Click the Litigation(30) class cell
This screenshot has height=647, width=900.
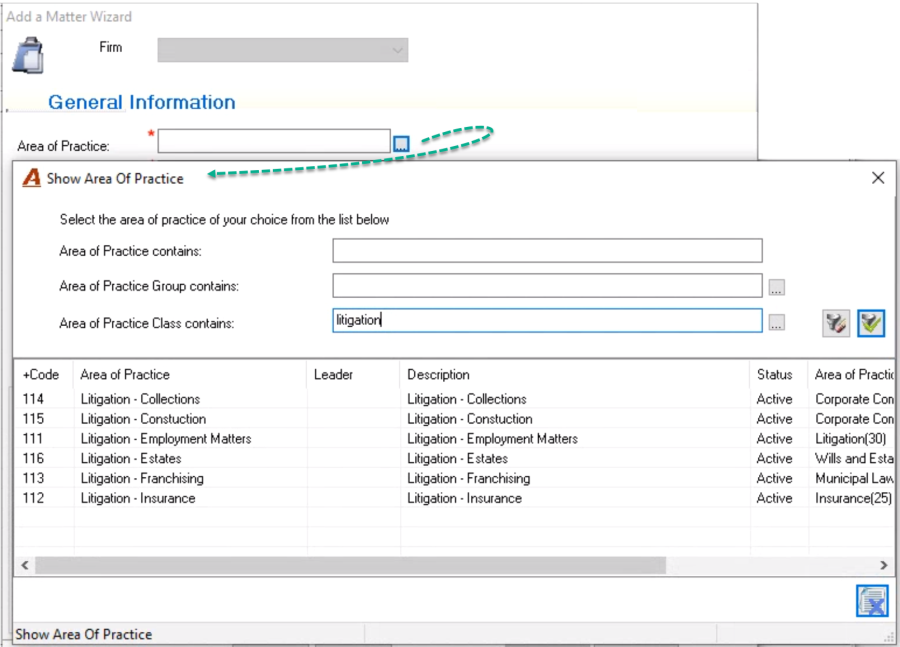(x=851, y=439)
